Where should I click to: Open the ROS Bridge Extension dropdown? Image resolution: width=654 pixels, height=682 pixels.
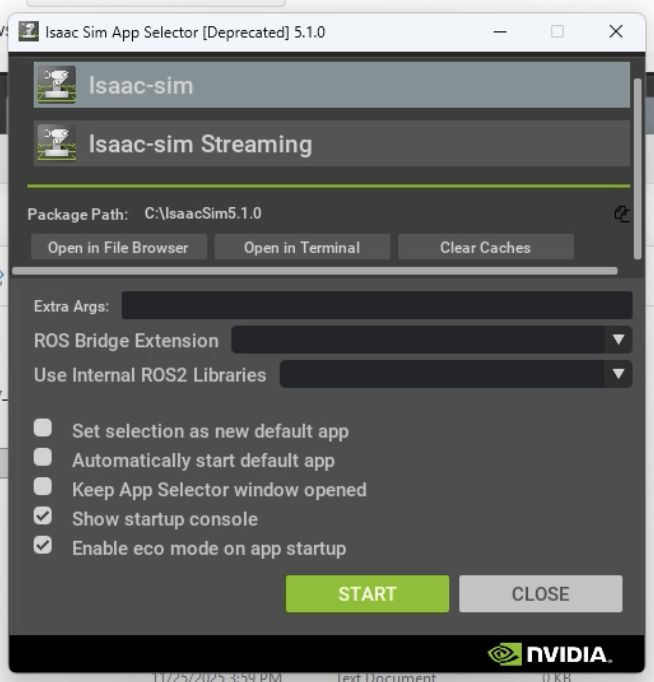(431, 340)
